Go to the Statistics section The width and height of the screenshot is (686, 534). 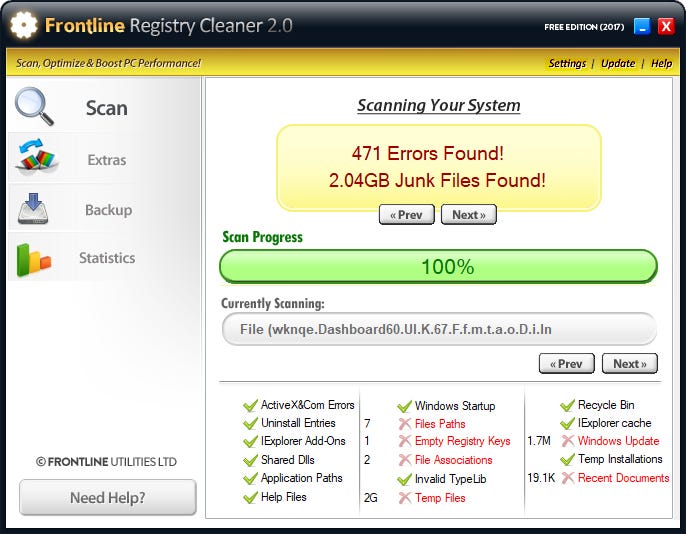(x=105, y=257)
